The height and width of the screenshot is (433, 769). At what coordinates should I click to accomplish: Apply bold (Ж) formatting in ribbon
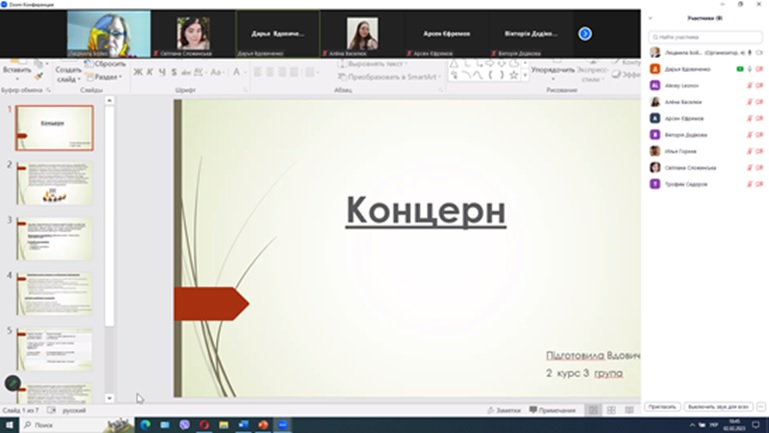[x=138, y=72]
